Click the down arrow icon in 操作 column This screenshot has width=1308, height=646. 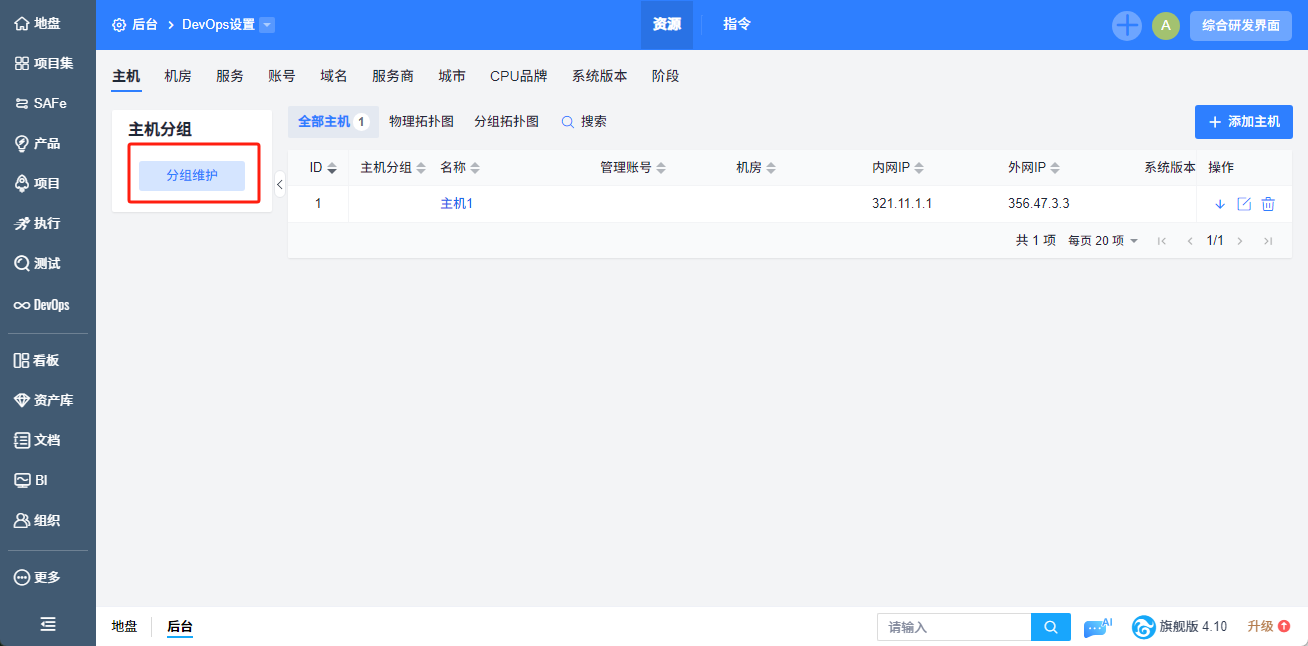(x=1220, y=204)
